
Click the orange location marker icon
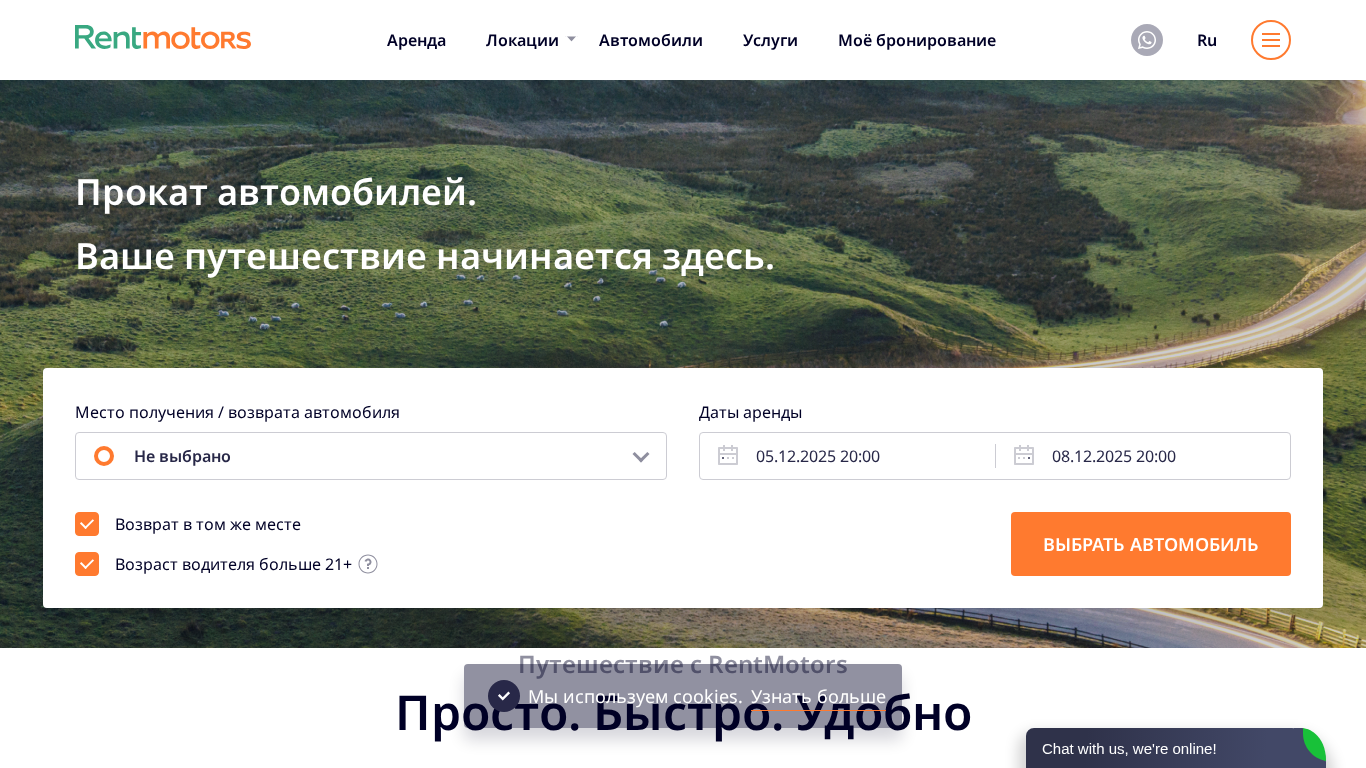(x=104, y=456)
